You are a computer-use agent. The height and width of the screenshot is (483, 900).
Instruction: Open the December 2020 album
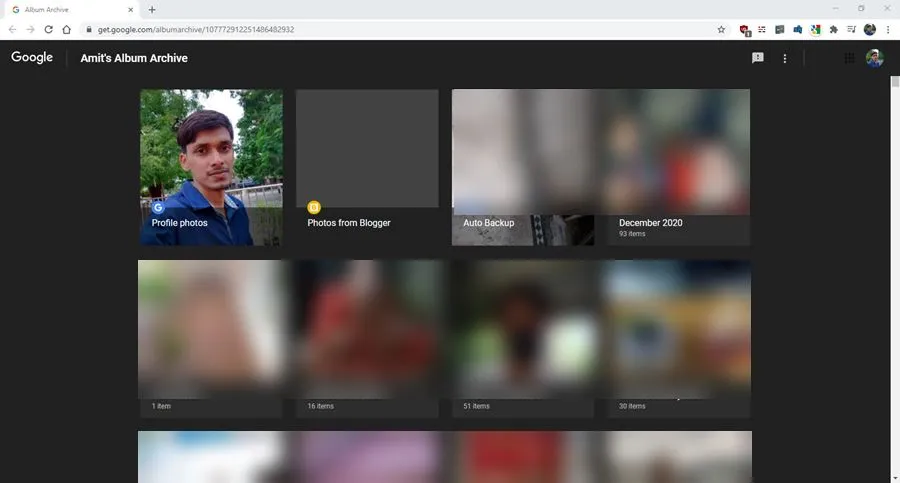click(678, 167)
